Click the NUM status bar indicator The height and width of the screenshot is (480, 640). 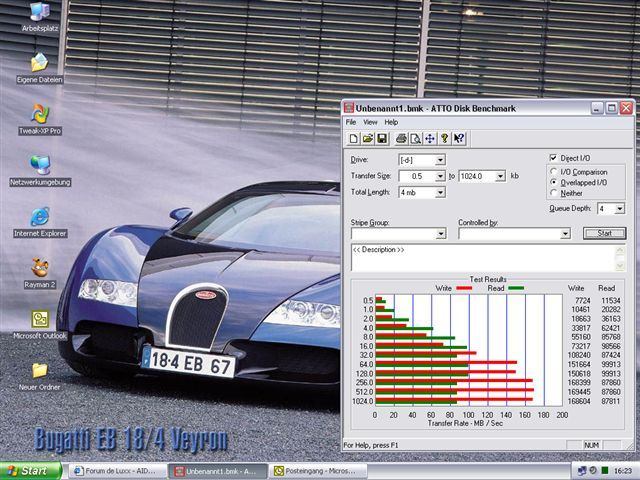tap(591, 445)
